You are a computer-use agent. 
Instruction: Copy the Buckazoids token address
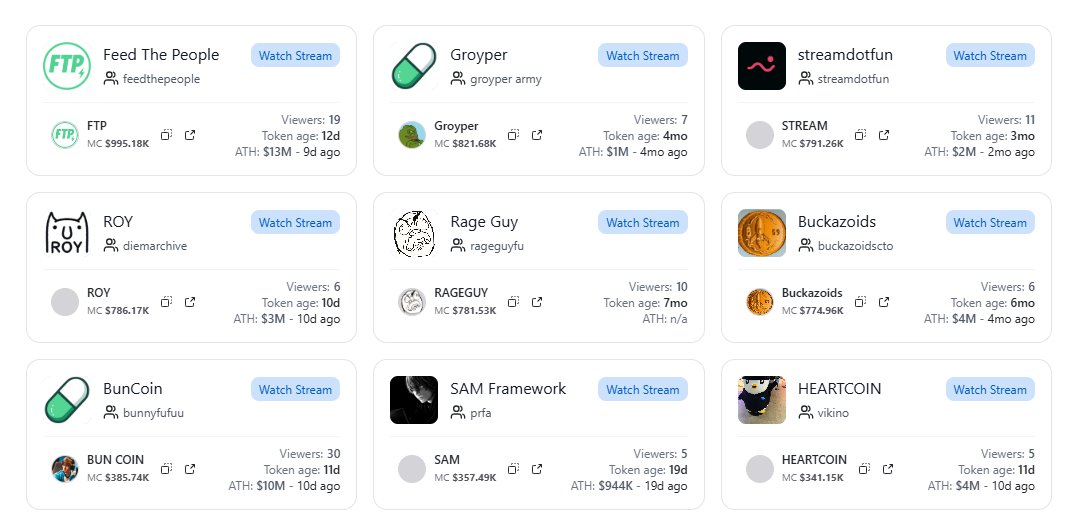[861, 302]
